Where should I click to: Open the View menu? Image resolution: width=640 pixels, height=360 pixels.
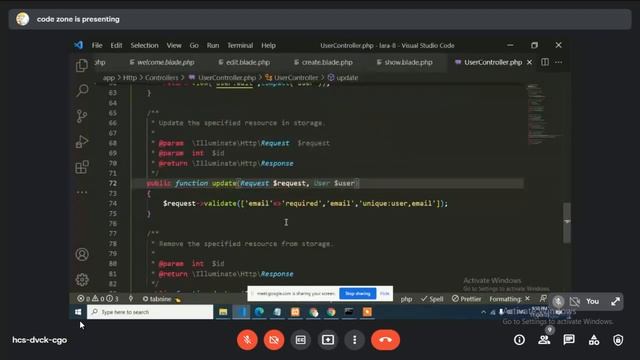coord(174,45)
